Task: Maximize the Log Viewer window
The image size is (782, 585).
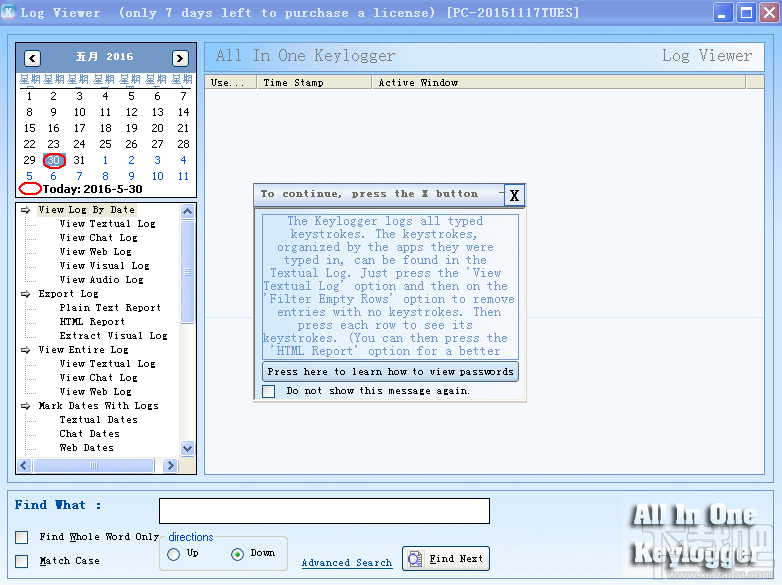Action: point(746,12)
